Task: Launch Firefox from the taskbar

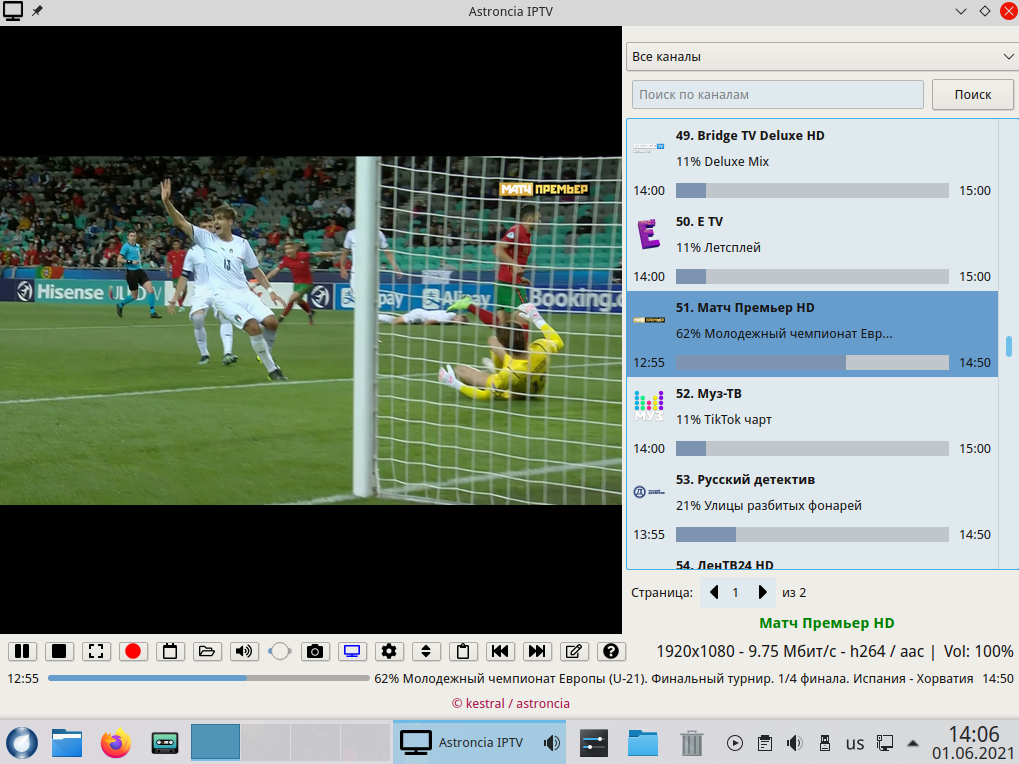Action: pos(116,743)
